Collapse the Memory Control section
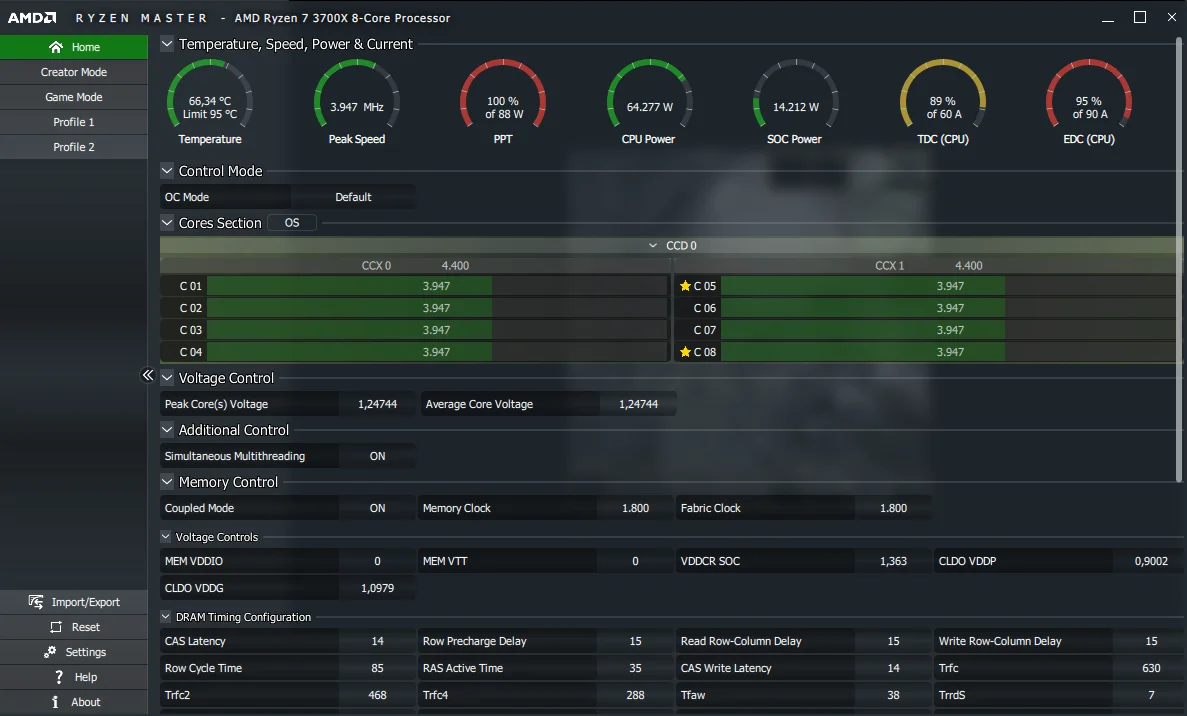 coord(167,481)
